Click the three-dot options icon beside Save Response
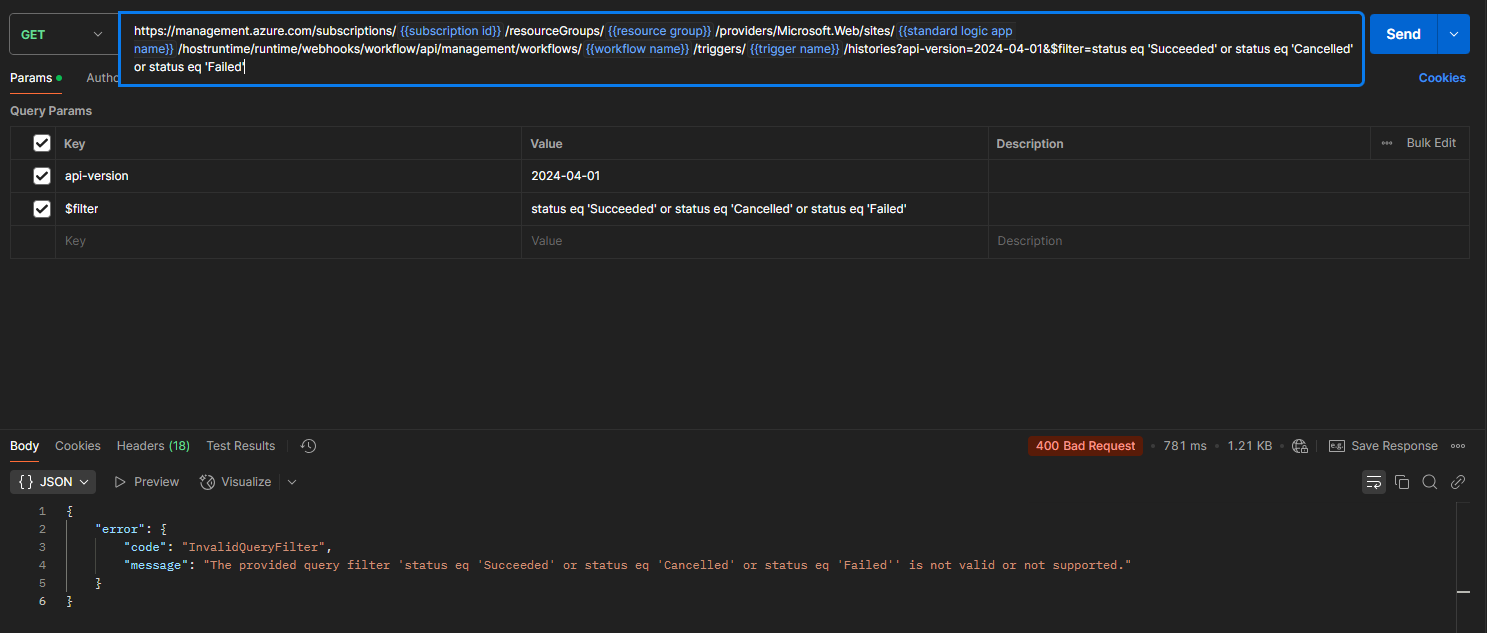 (1457, 446)
